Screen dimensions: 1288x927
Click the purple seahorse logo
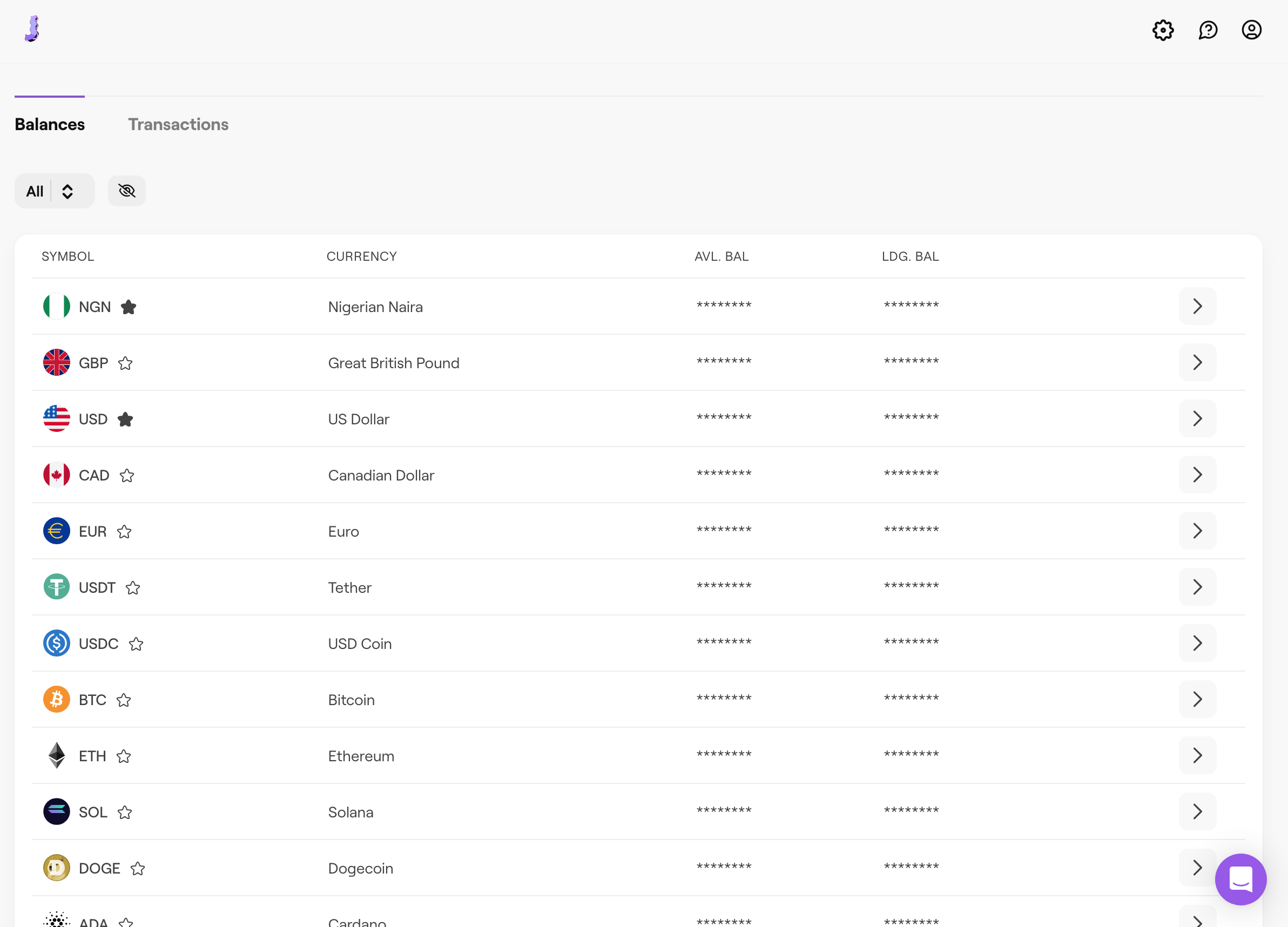(x=33, y=29)
